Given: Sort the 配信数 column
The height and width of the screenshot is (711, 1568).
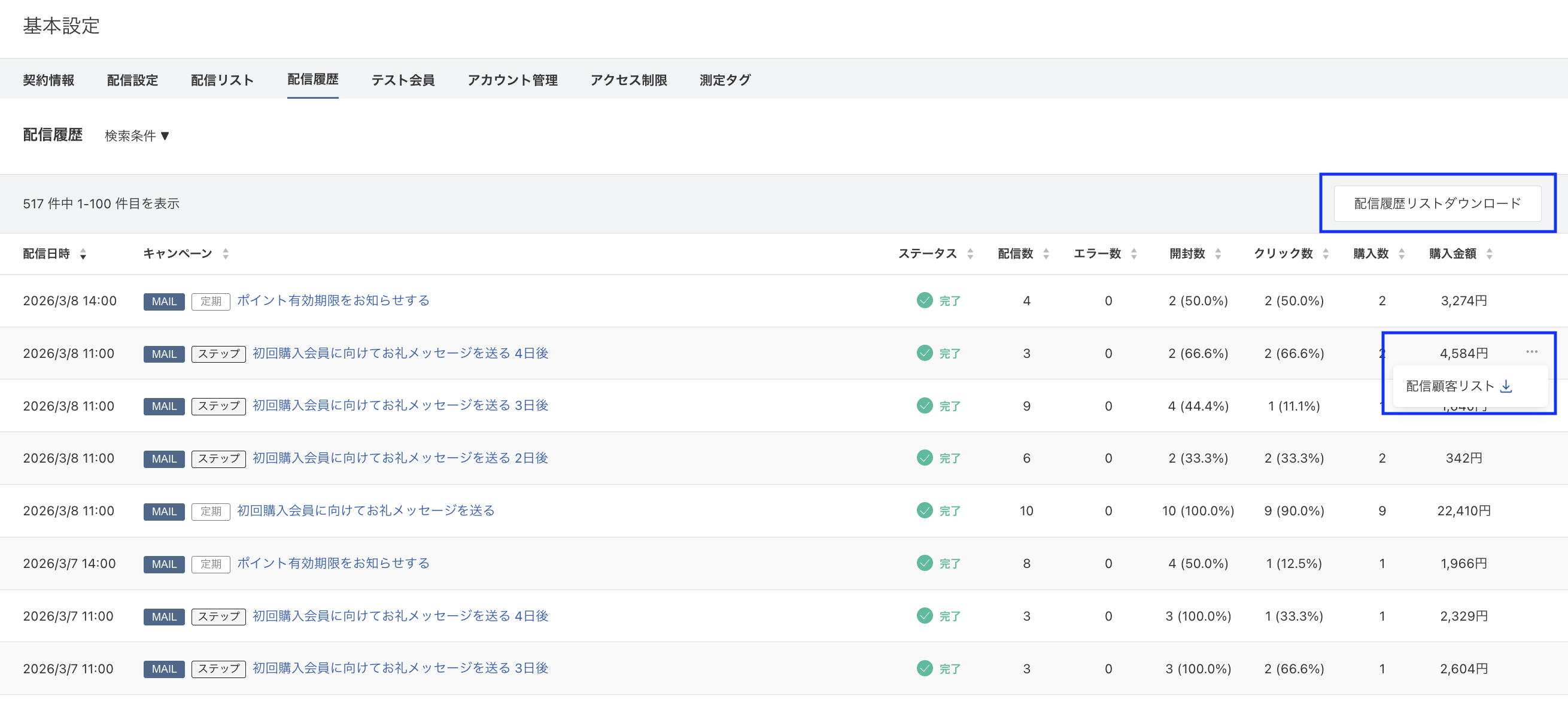Looking at the screenshot, I should pos(1046,254).
